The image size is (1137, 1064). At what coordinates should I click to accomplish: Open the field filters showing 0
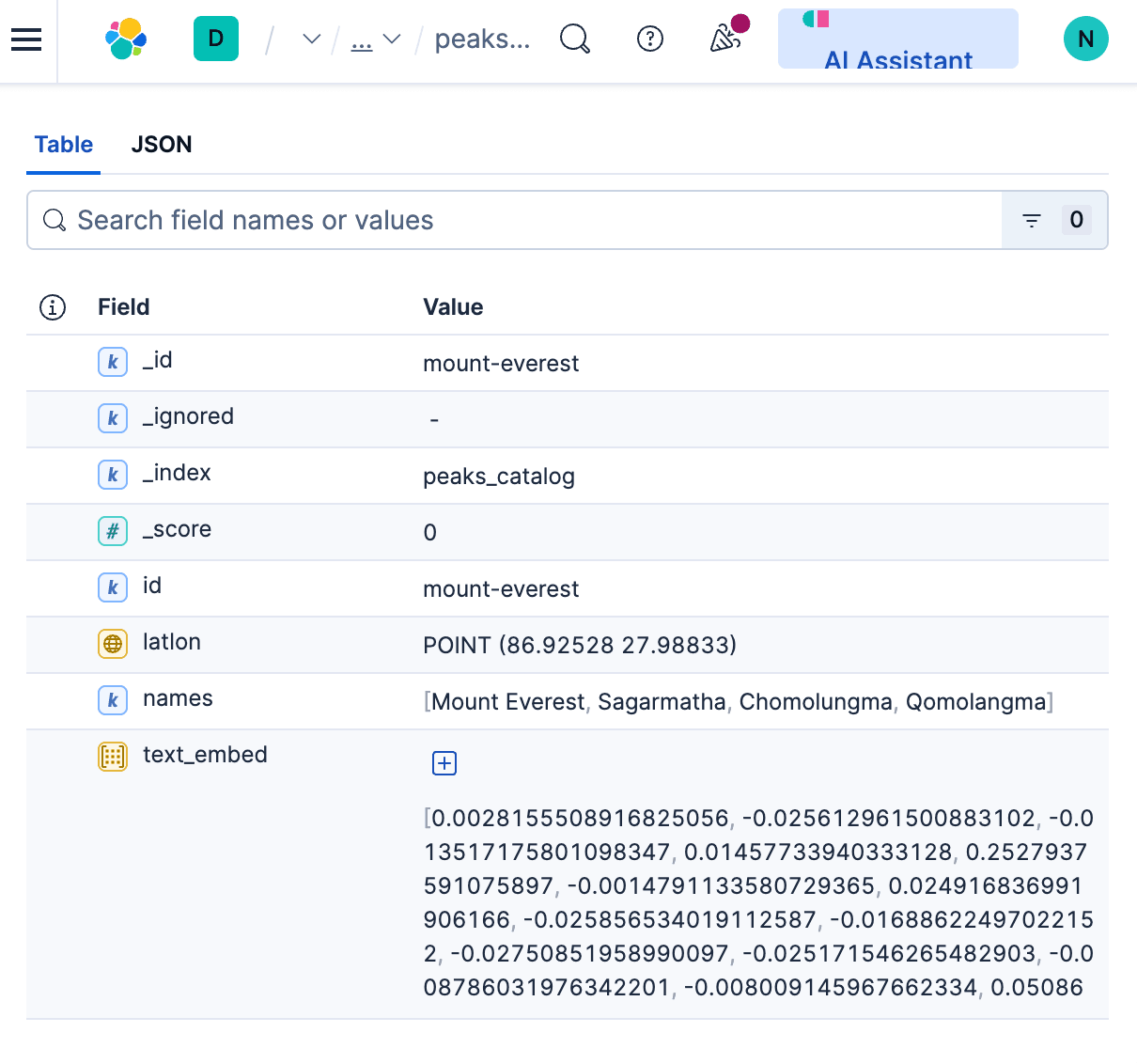[x=1031, y=220]
